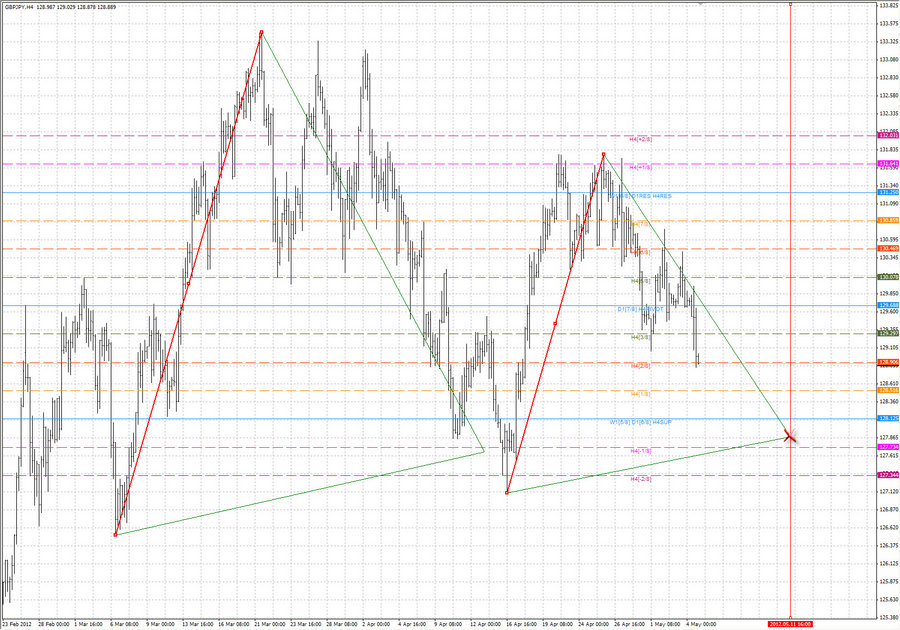Click the W1(5/8) D1(8/8) H4SUP label

point(641,422)
